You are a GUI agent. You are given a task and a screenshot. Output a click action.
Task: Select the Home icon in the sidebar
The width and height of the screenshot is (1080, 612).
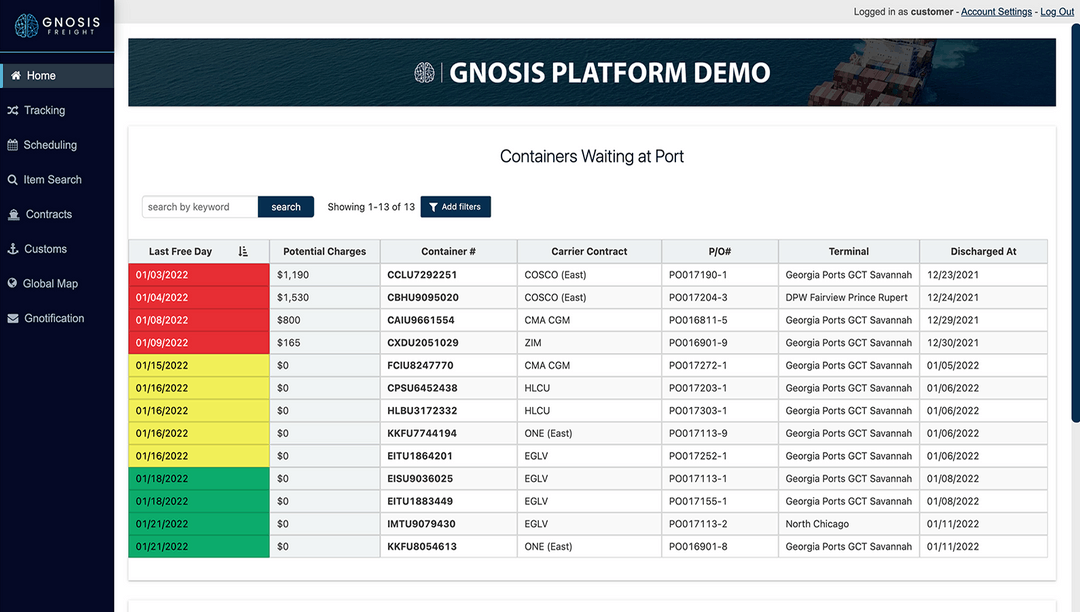pos(15,75)
